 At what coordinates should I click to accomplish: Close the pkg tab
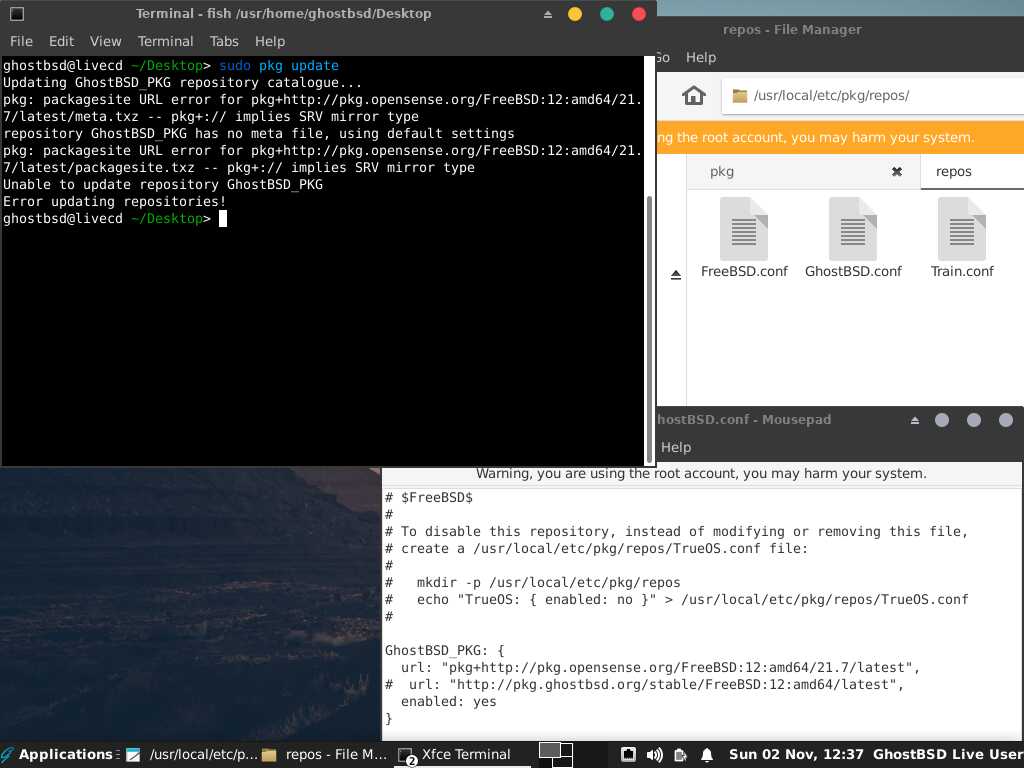pos(897,172)
